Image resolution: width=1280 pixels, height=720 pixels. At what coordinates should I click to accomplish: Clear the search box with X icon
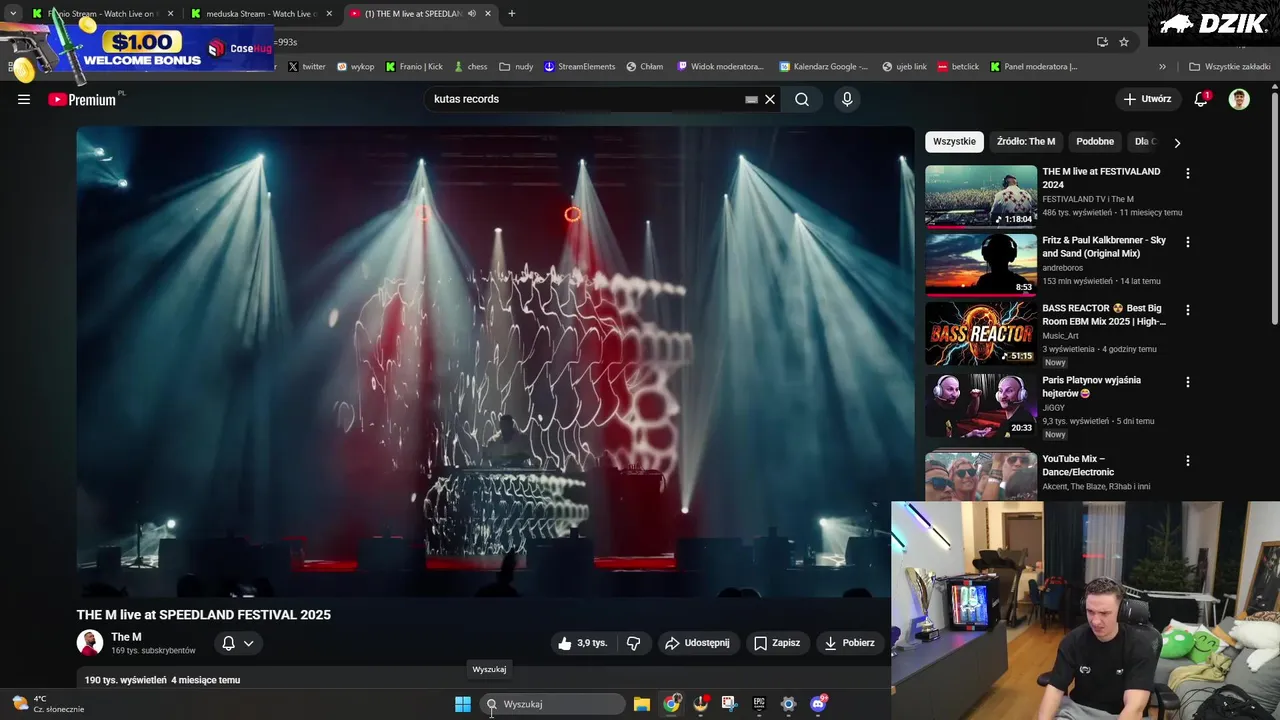[x=770, y=99]
